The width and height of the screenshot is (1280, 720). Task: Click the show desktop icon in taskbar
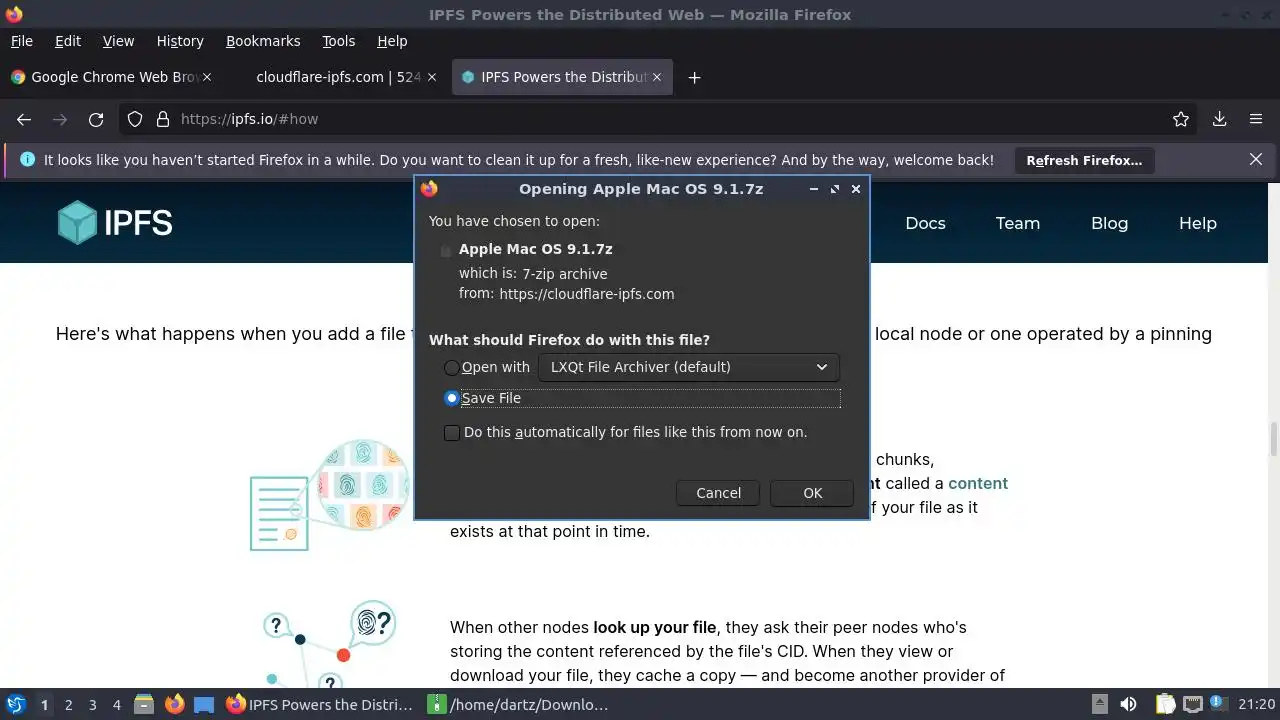tap(204, 704)
